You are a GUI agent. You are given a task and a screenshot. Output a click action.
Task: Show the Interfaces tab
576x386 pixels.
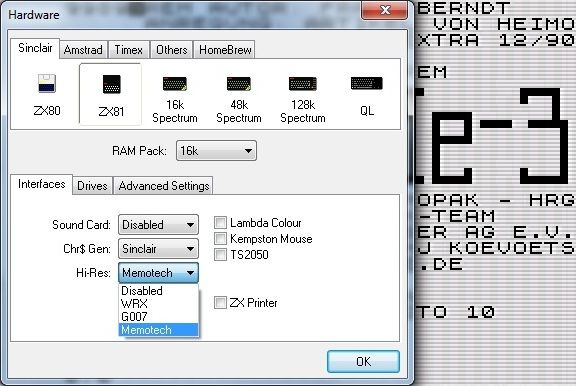pyautogui.click(x=42, y=184)
